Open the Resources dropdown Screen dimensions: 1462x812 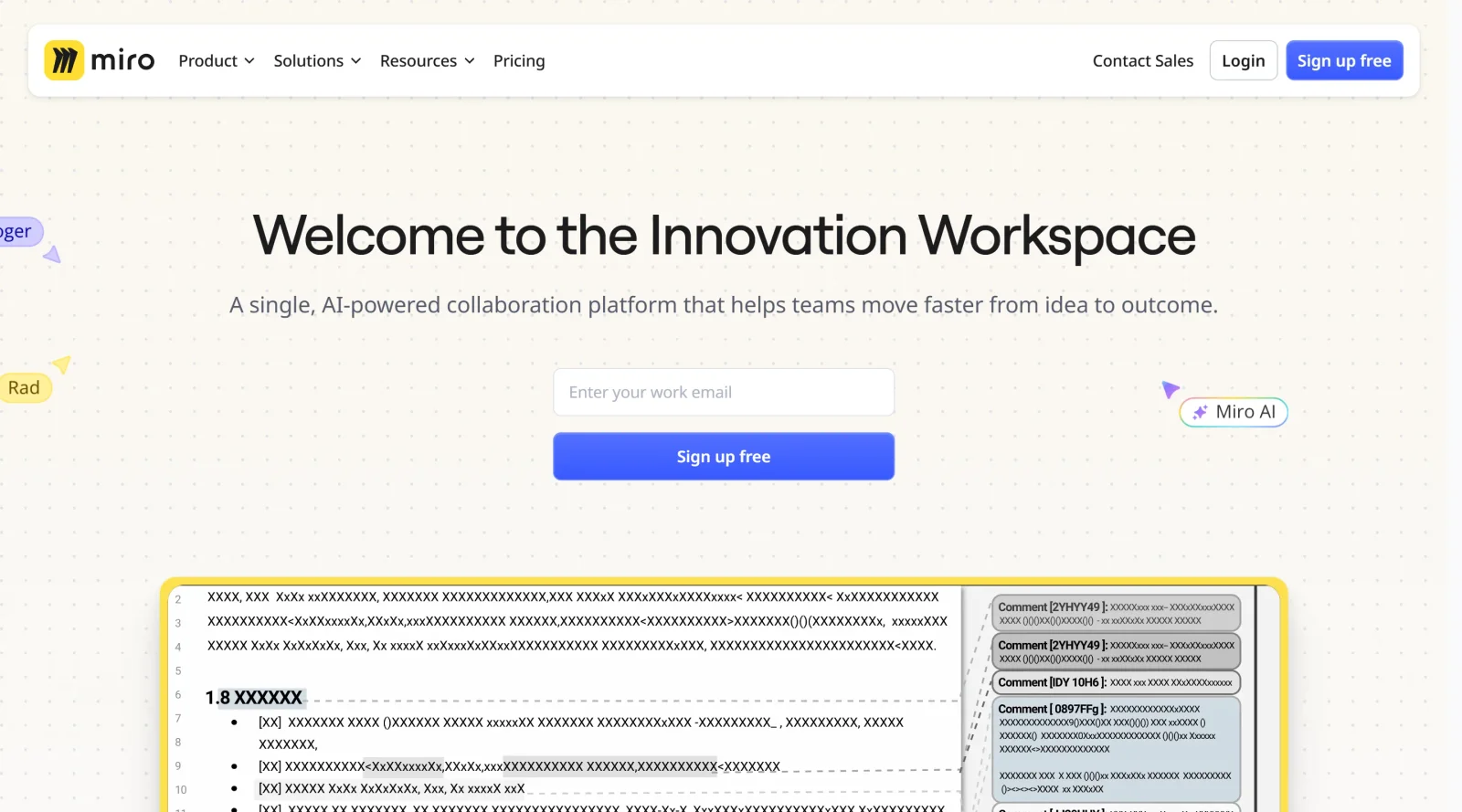pyautogui.click(x=427, y=60)
